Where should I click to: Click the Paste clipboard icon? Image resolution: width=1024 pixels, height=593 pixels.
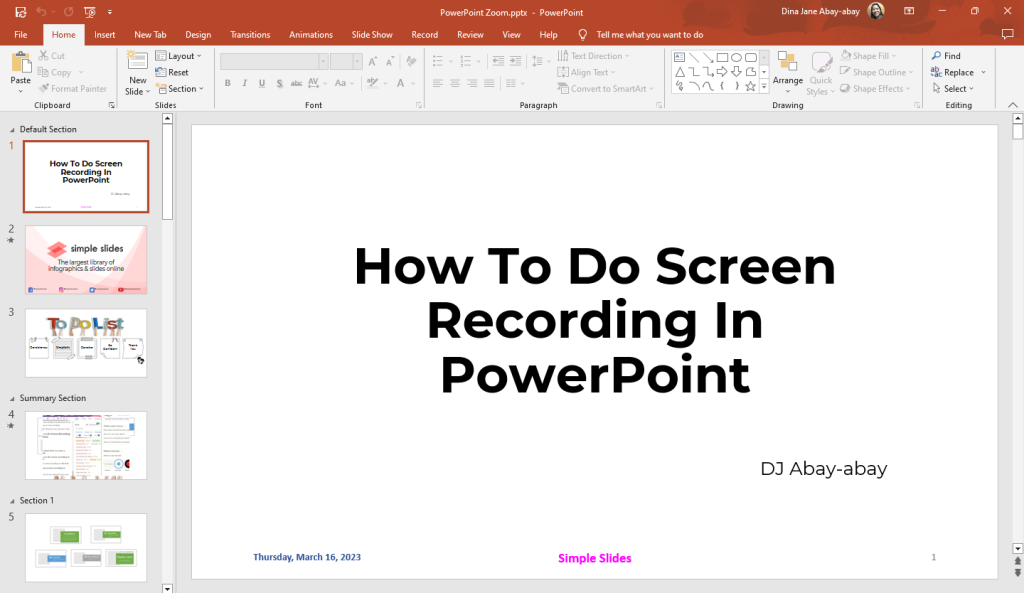(20, 63)
